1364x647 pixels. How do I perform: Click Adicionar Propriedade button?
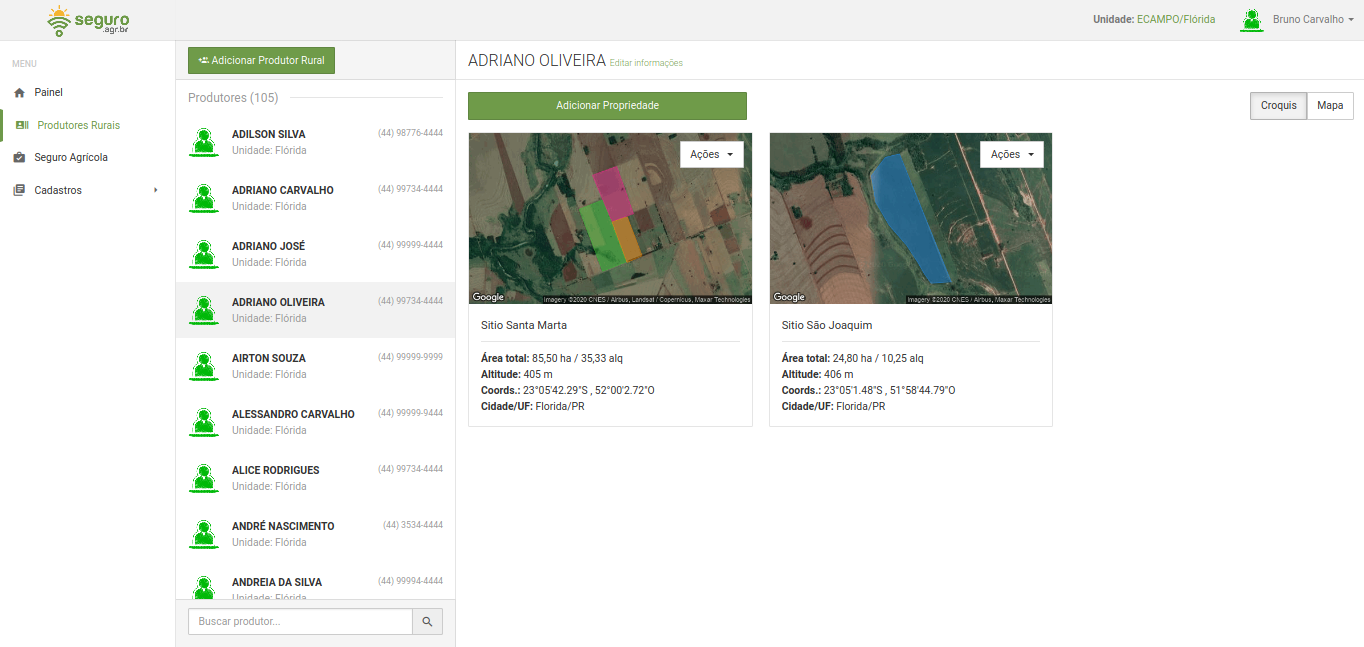[607, 106]
